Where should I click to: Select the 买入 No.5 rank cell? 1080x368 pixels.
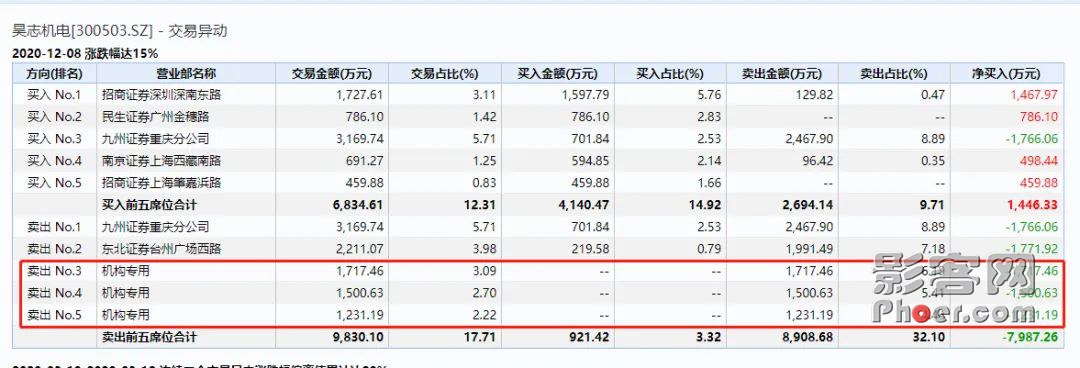coord(54,183)
